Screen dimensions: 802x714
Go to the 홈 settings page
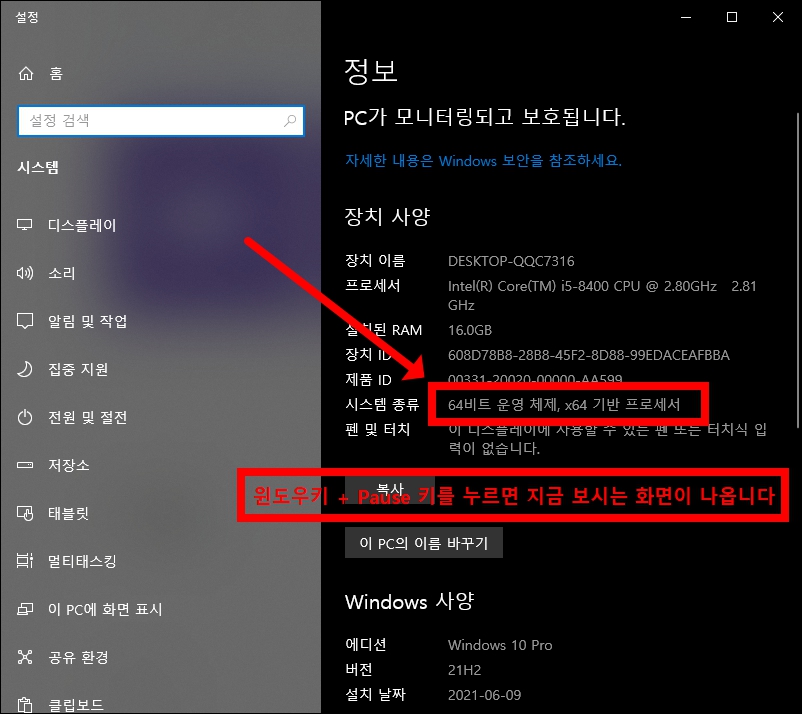[55, 72]
